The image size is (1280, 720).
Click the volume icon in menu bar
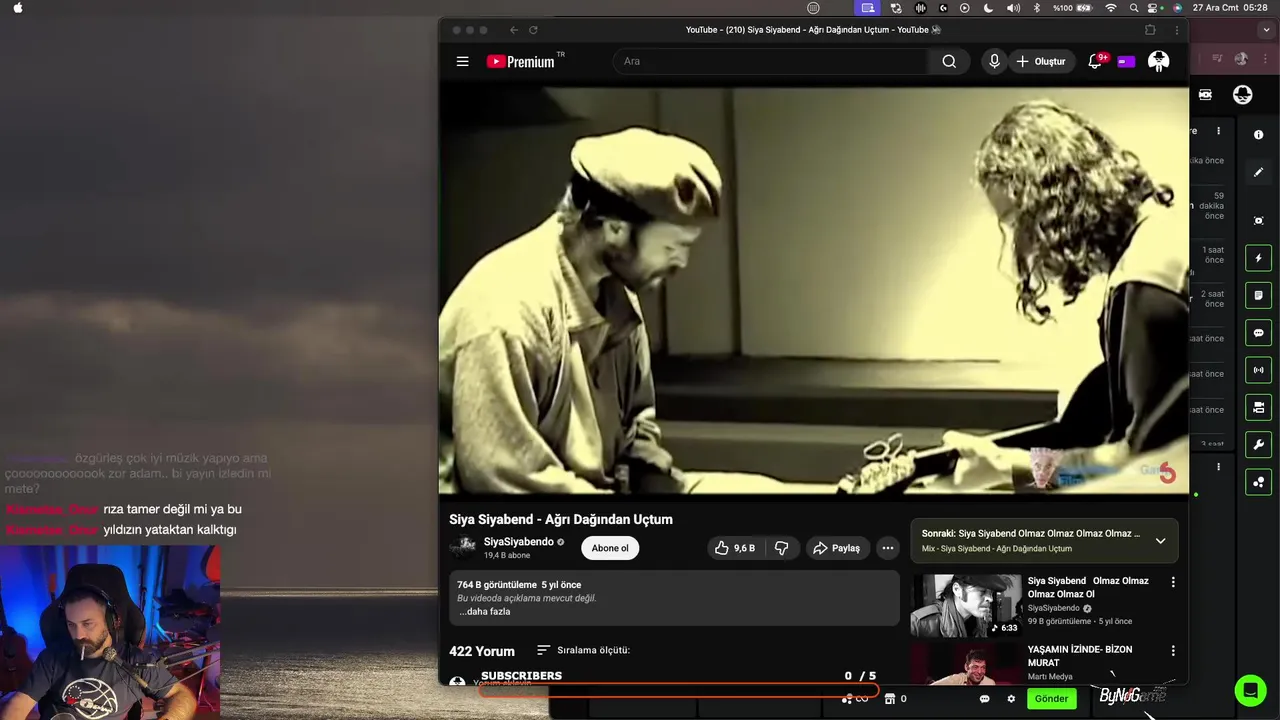(x=1013, y=8)
